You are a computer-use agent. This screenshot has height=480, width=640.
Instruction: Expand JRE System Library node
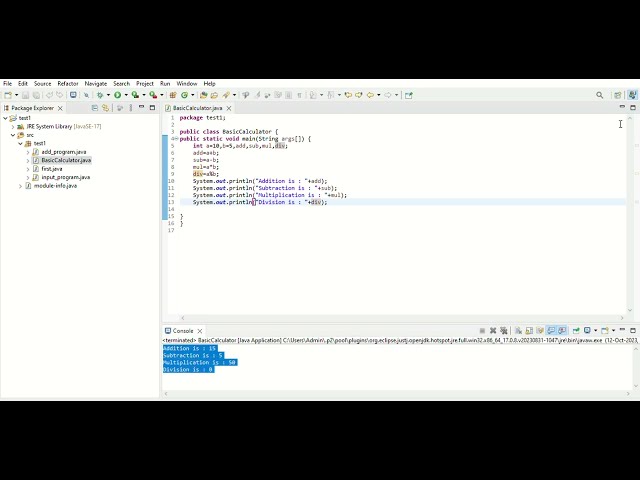click(13, 127)
